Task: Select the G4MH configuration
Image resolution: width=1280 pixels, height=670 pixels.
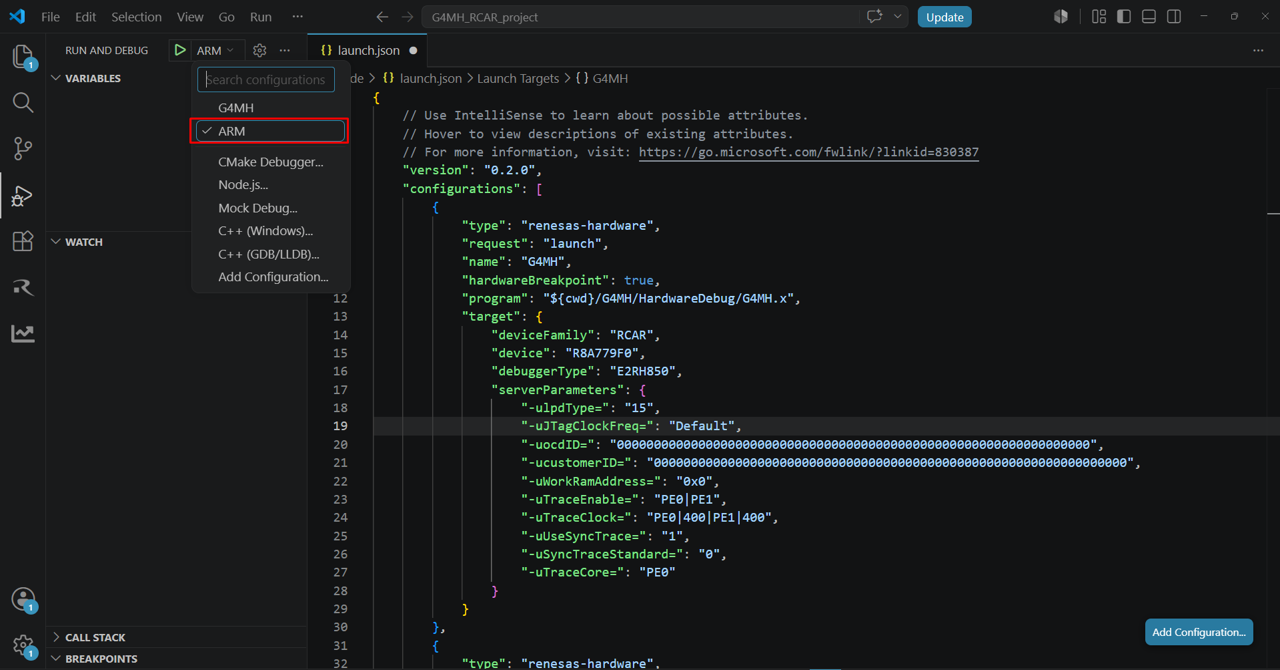Action: [x=270, y=107]
